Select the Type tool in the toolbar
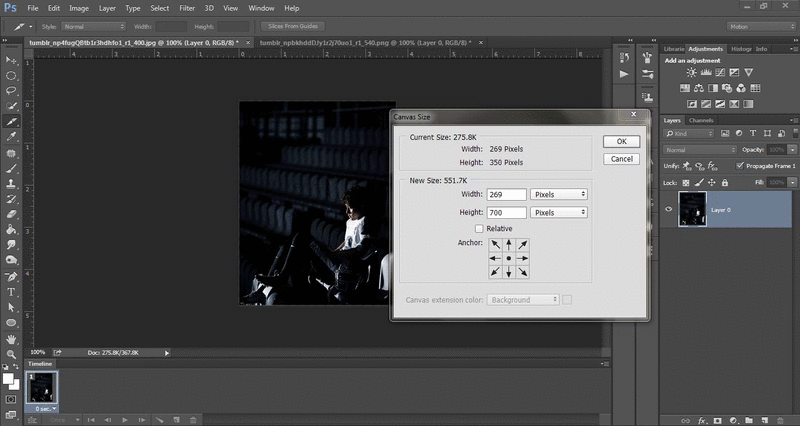The height and width of the screenshot is (426, 800). tap(11, 292)
